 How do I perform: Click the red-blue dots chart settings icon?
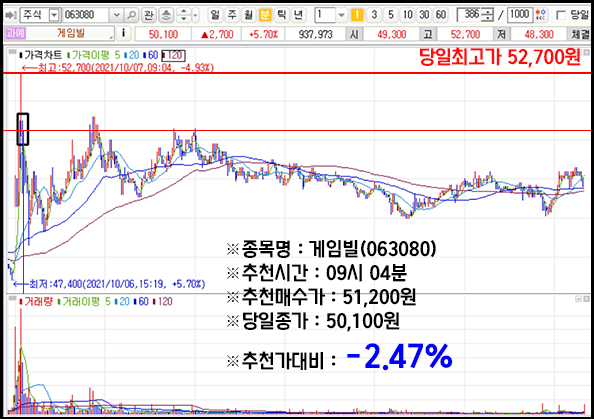point(541,15)
